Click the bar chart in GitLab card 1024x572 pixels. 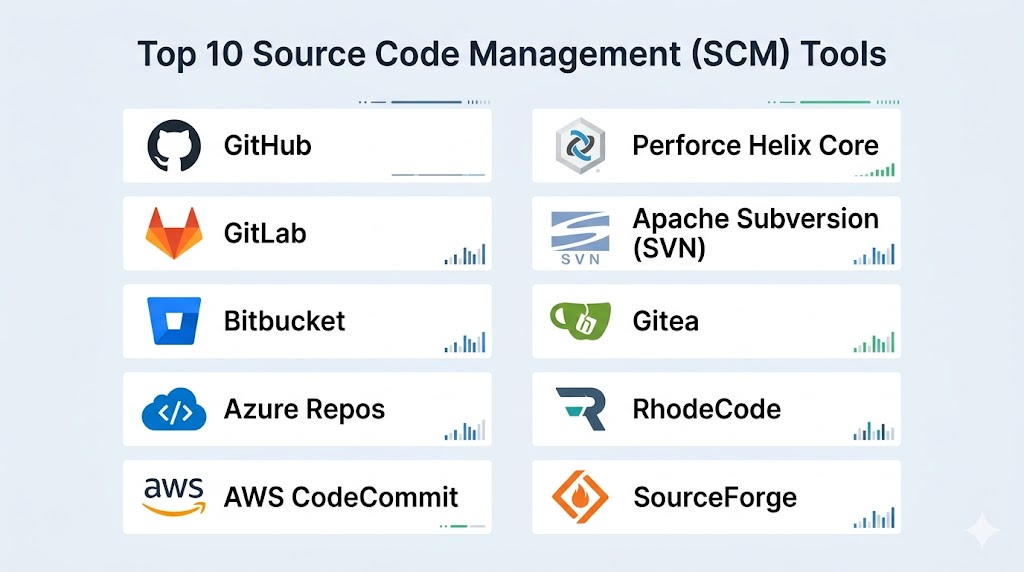pyautogui.click(x=465, y=255)
